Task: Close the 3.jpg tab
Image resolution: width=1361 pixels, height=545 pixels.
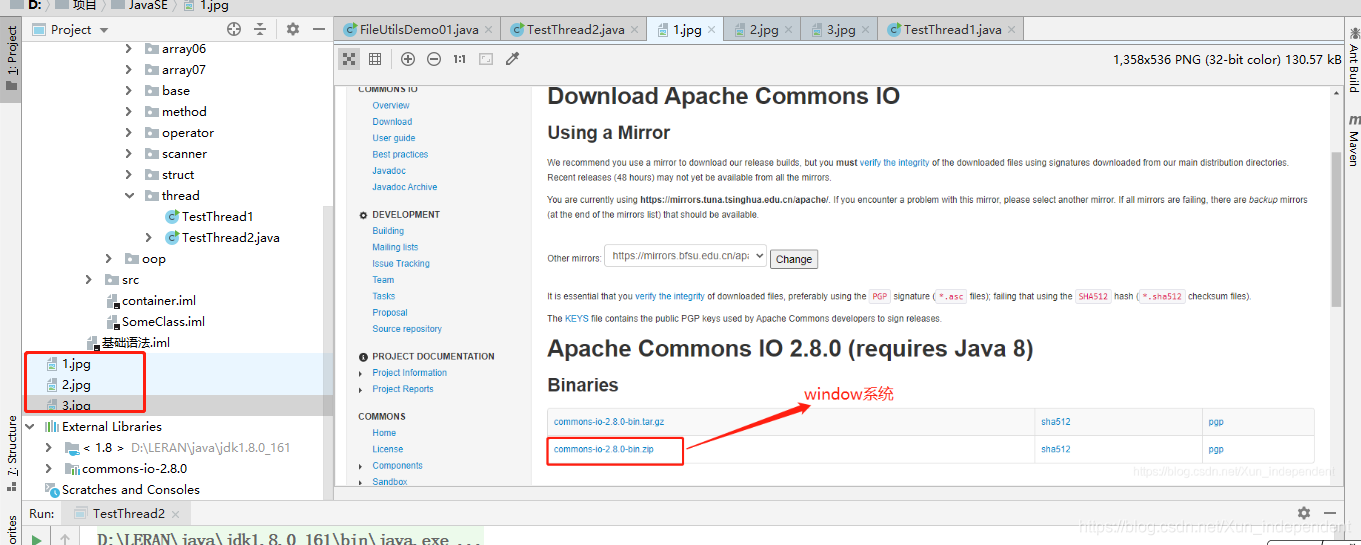Action: [866, 30]
